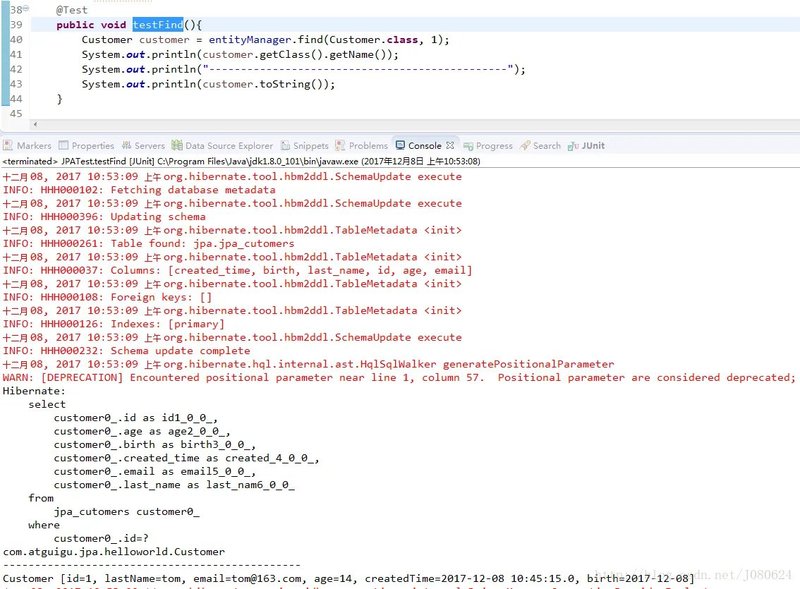
Task: Click the terminated JPATest.testFind launch description
Action: 241,161
